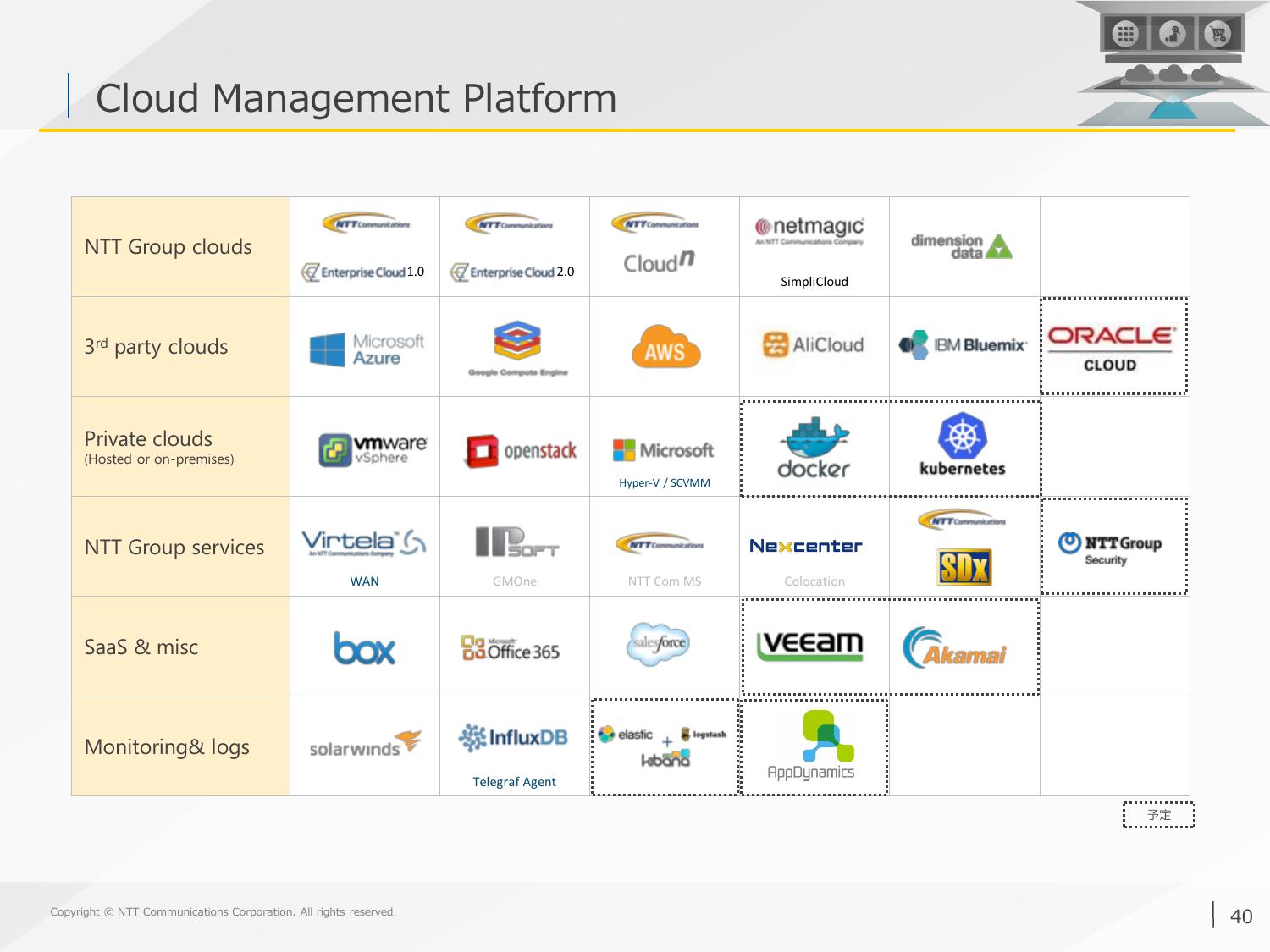Select the Google Compute Engine logo
The height and width of the screenshot is (952, 1270).
click(x=517, y=348)
